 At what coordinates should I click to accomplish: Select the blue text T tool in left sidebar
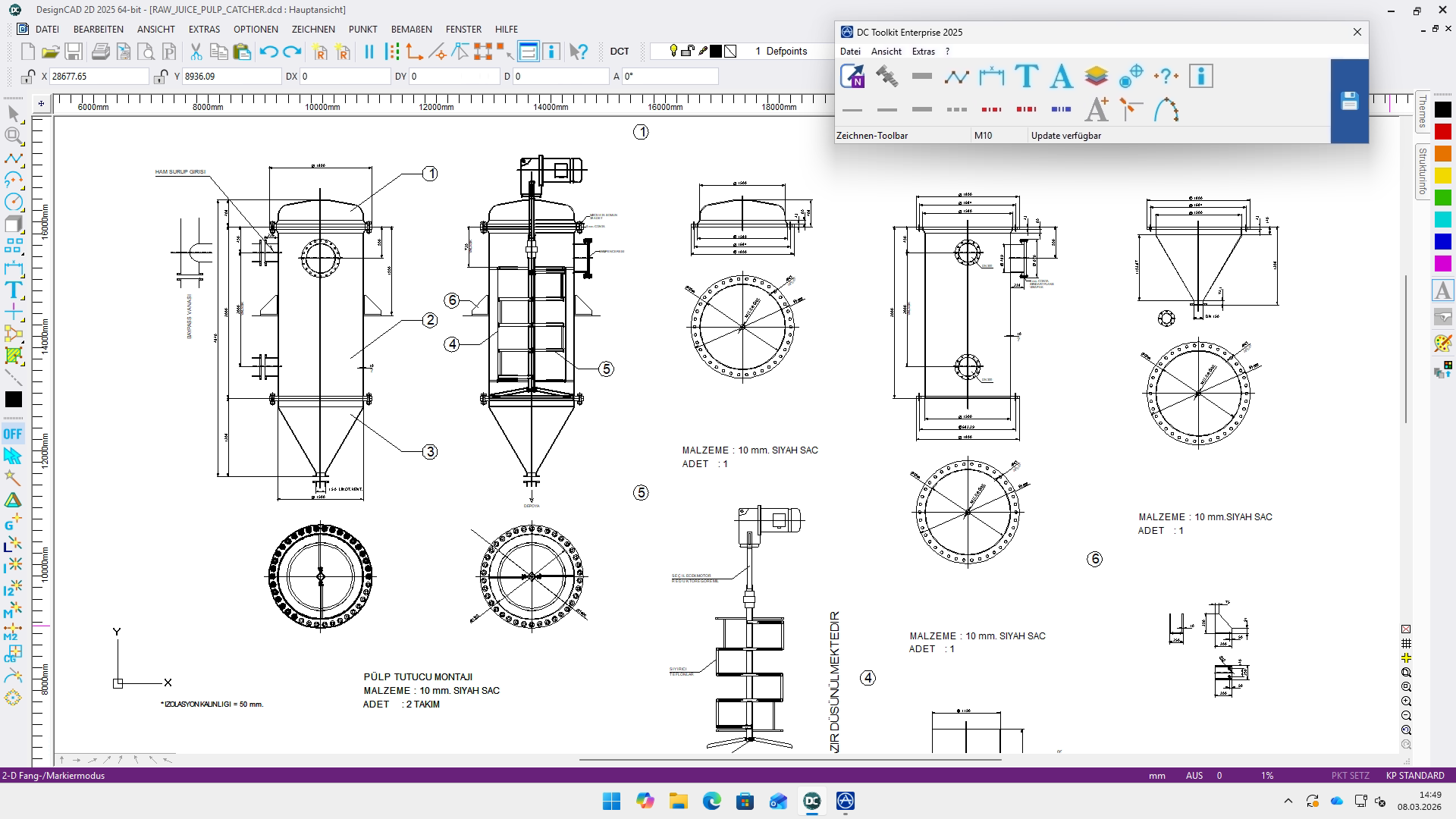tap(14, 290)
